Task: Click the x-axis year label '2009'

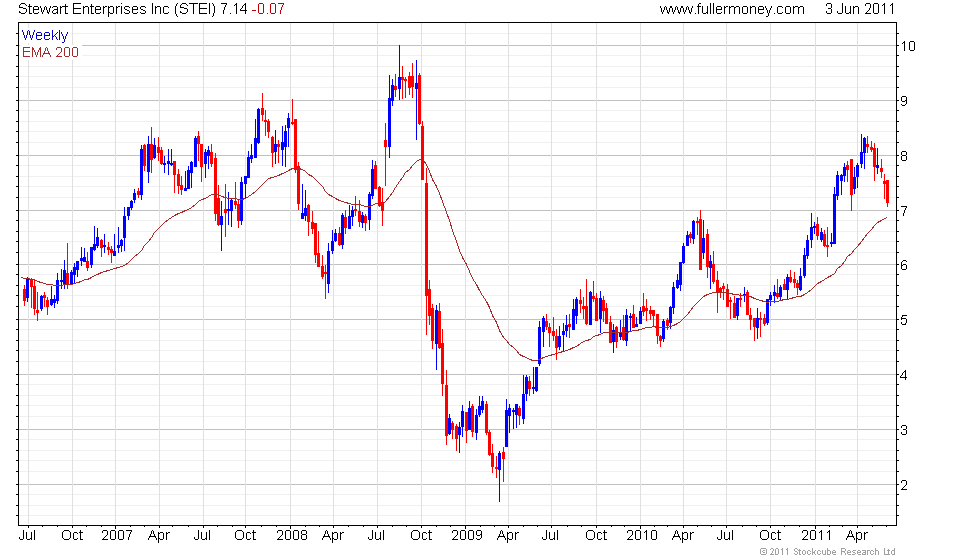Action: 467,536
